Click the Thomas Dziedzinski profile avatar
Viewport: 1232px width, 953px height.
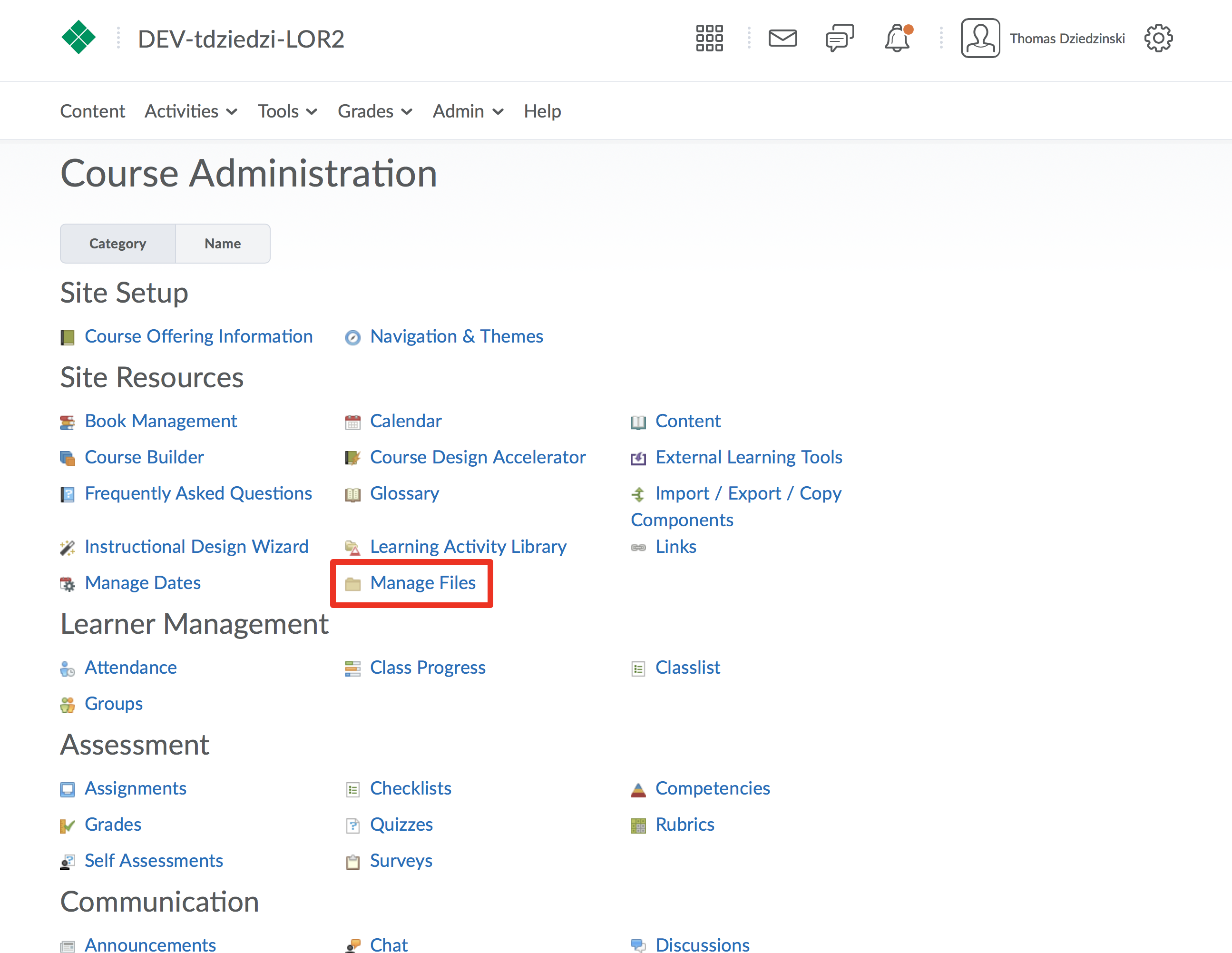(980, 39)
